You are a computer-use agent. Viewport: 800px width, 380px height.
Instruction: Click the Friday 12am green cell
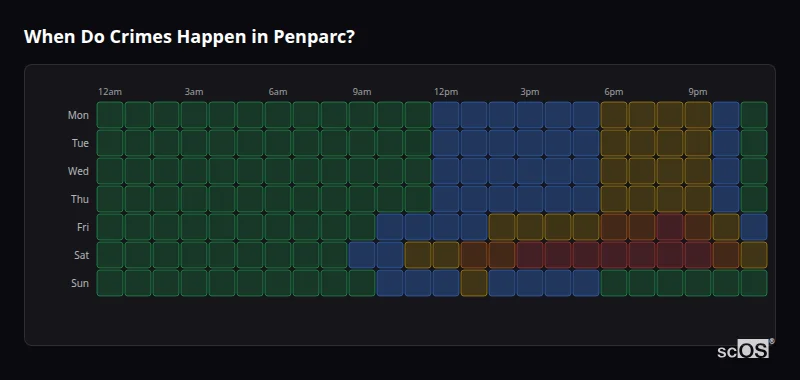point(110,227)
